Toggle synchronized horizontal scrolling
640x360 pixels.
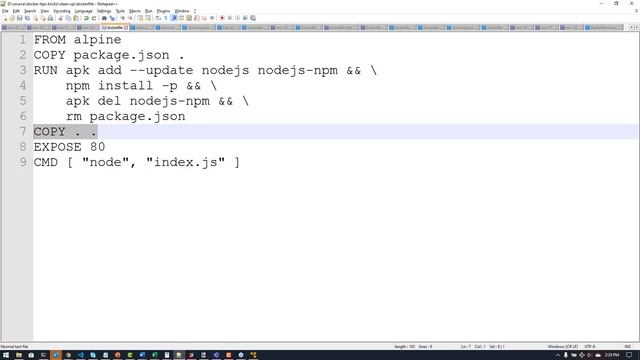148,18
